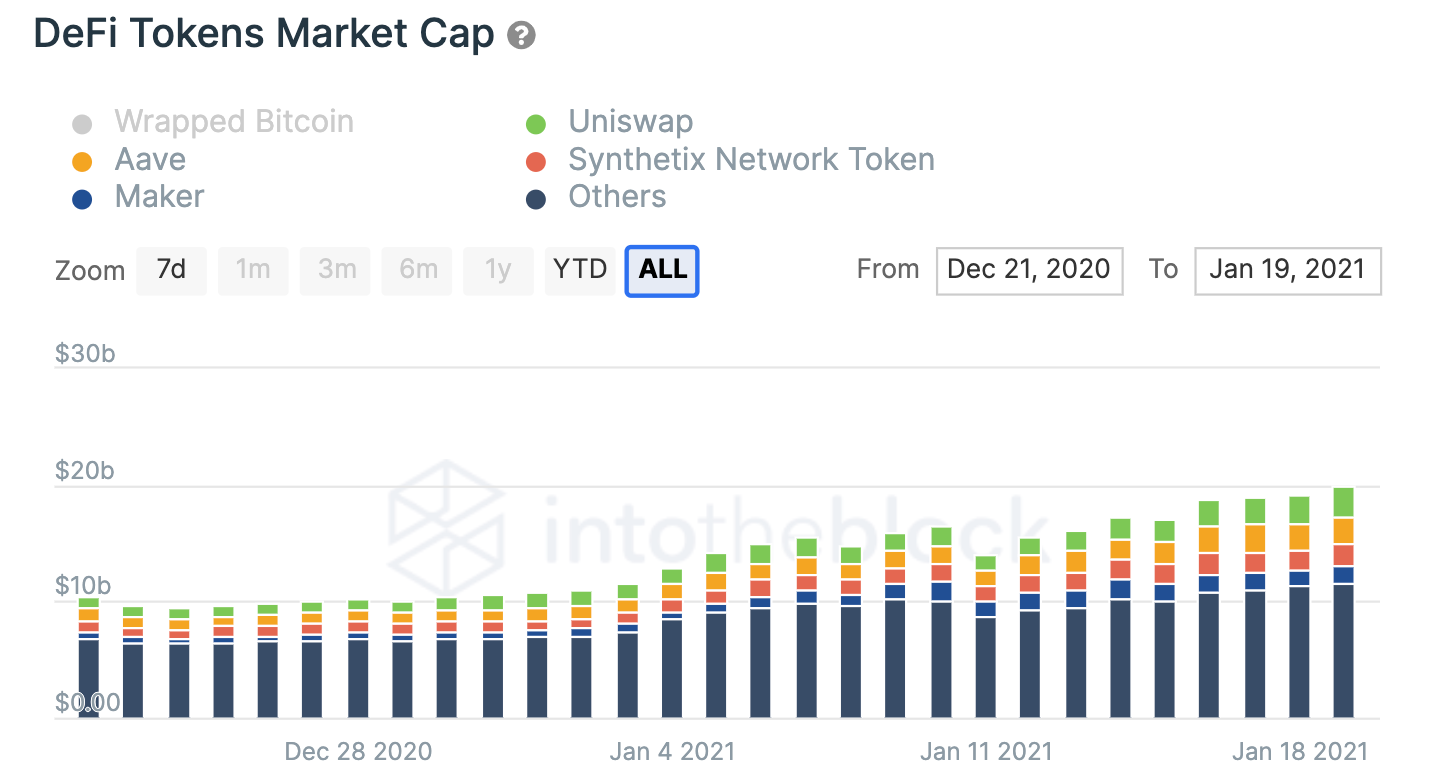The image size is (1440, 776).
Task: Click the red Synthetix legend dot
Action: (536, 162)
